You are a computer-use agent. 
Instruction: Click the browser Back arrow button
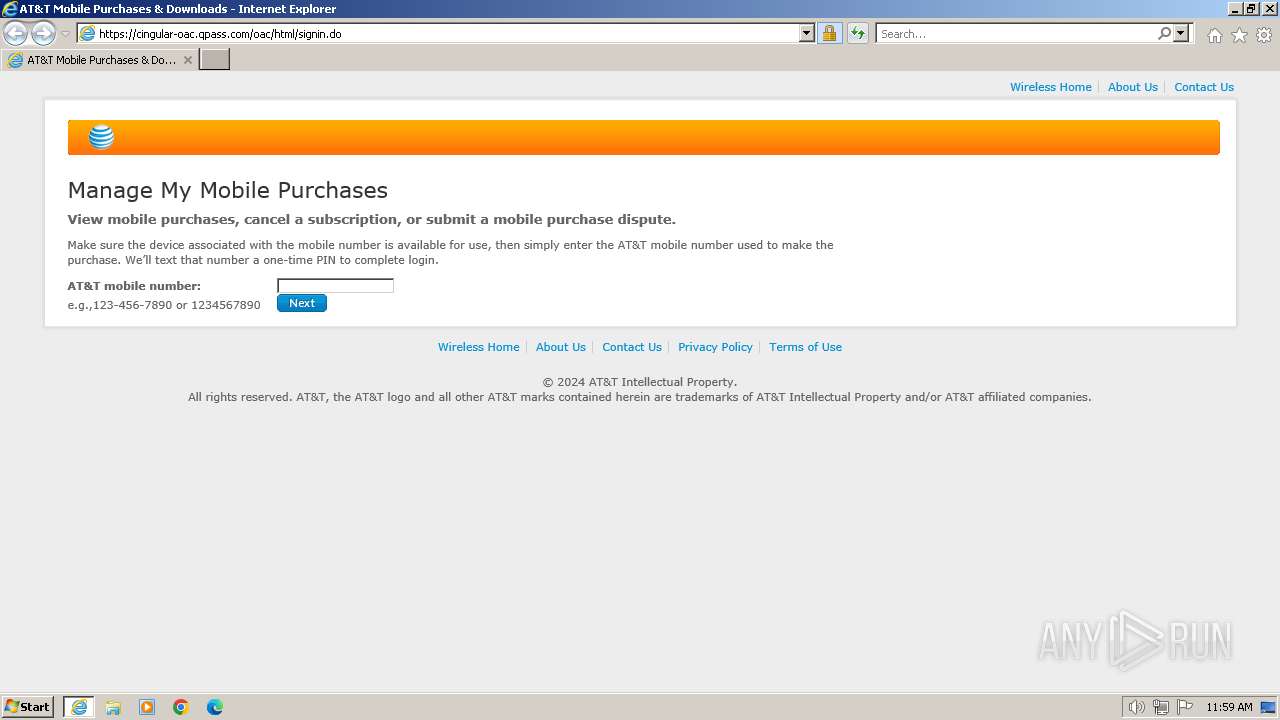[15, 34]
